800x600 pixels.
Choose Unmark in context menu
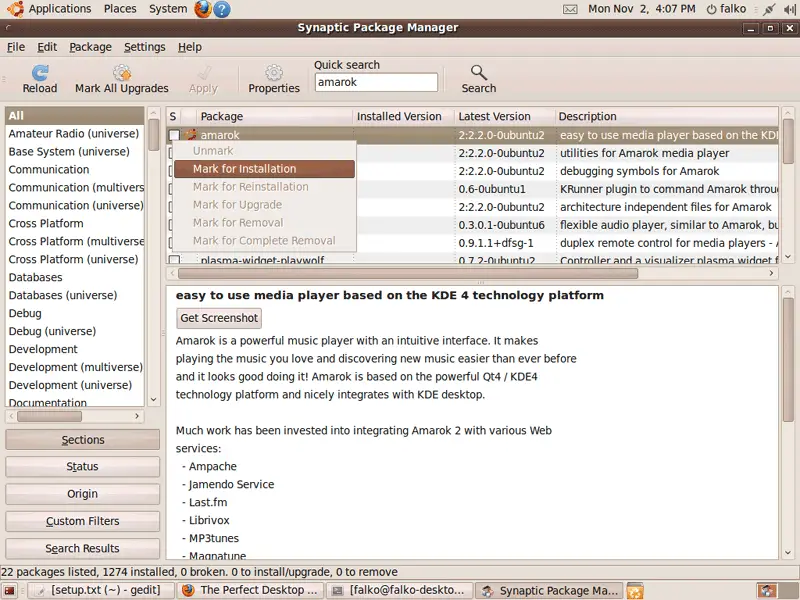pos(264,151)
